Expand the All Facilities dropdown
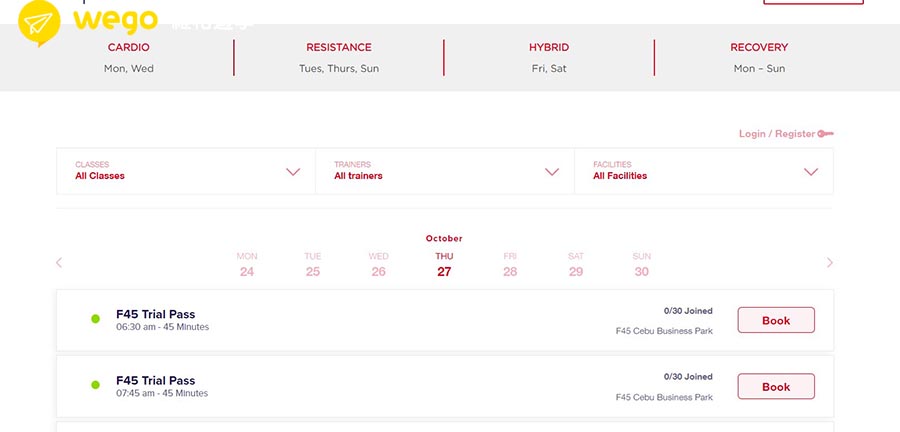The image size is (900, 432). (x=811, y=172)
